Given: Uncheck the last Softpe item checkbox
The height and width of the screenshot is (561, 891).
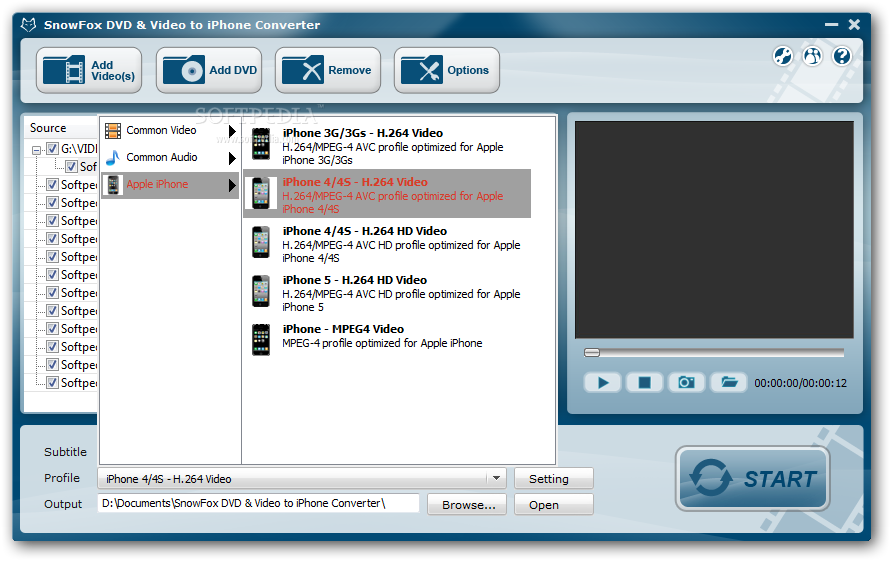Looking at the screenshot, I should 52,383.
